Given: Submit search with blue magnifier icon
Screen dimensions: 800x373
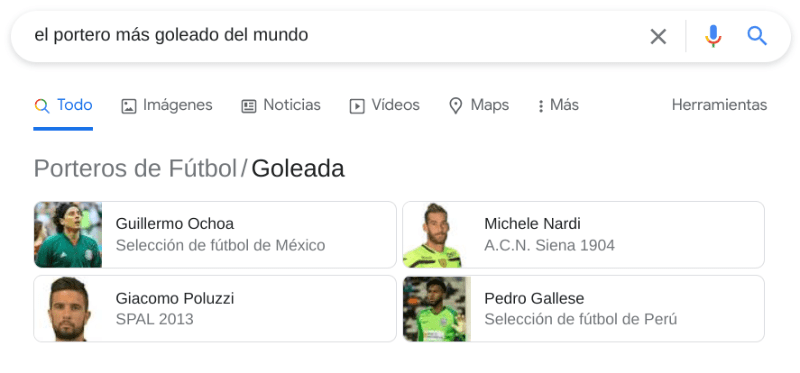Looking at the screenshot, I should (x=757, y=36).
